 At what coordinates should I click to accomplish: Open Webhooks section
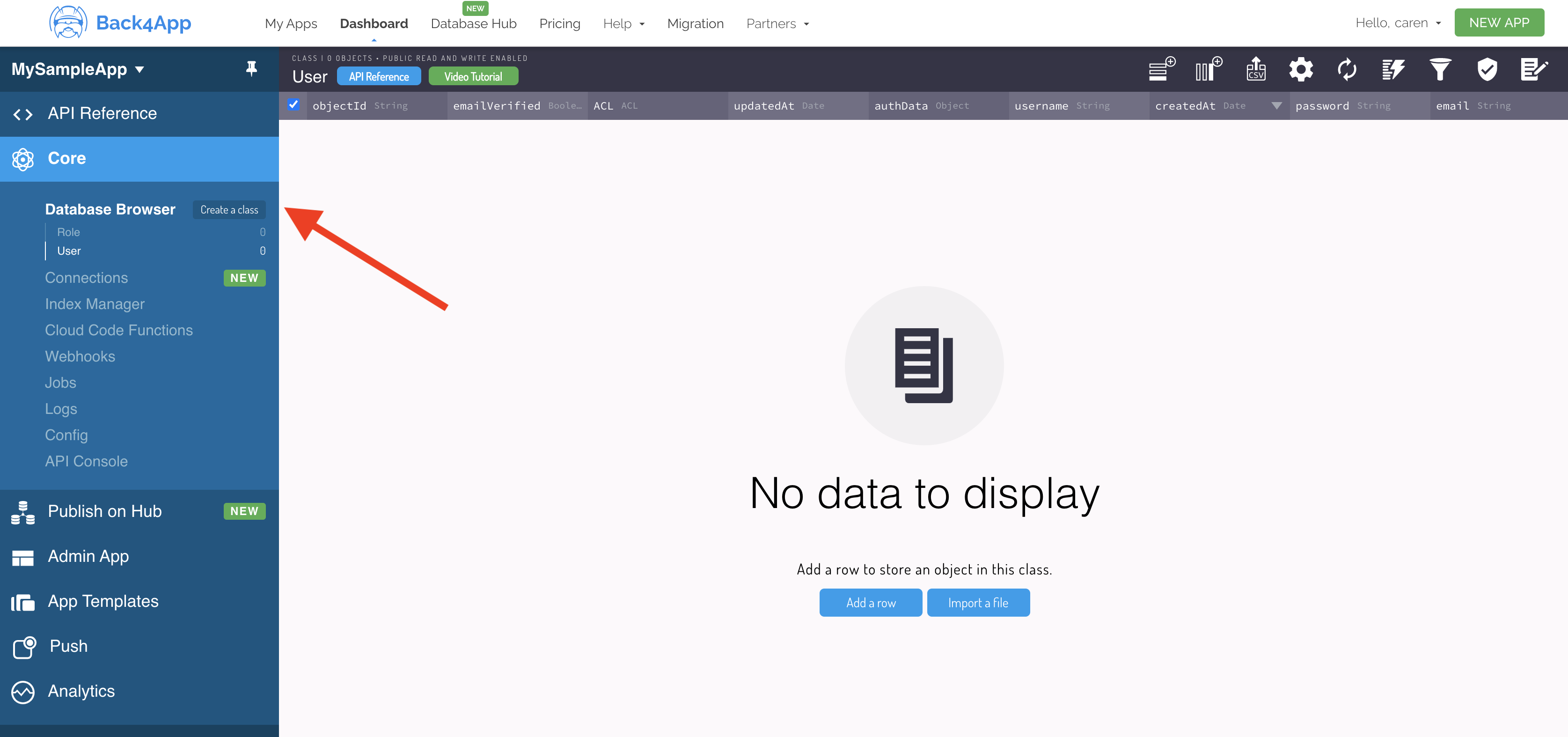[x=80, y=357]
